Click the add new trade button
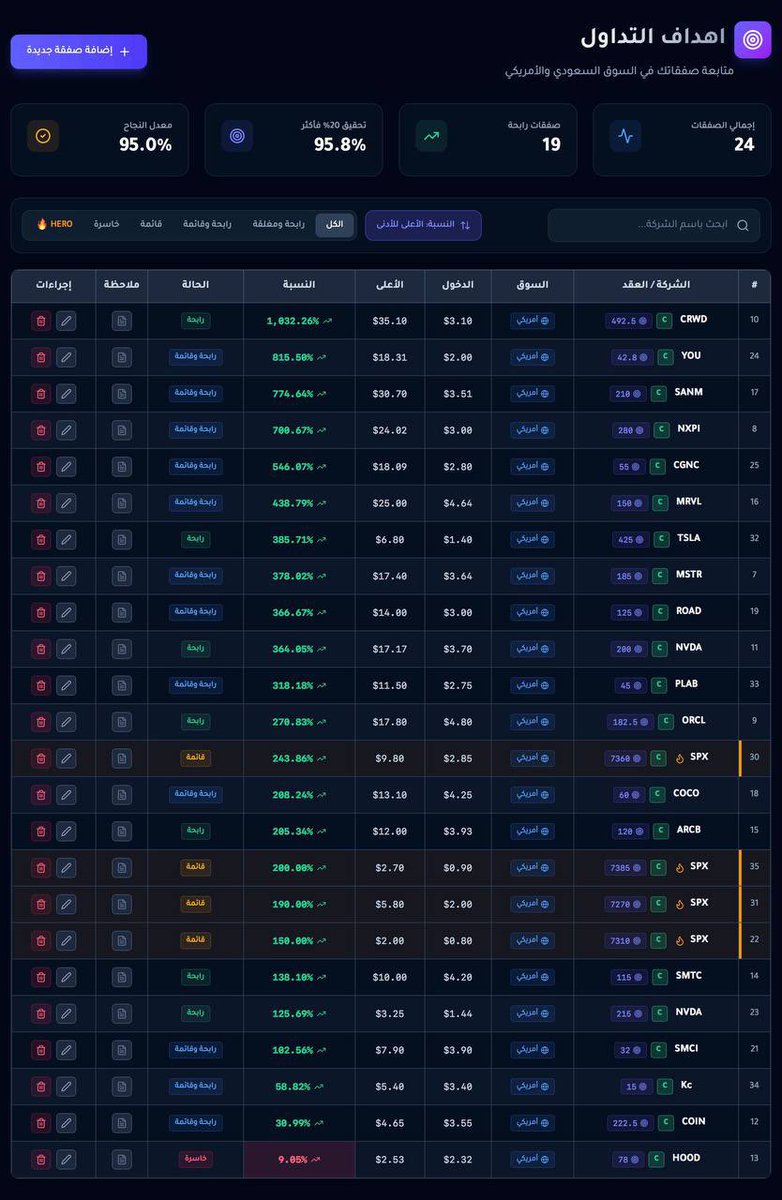This screenshot has width=782, height=1200. tap(79, 51)
